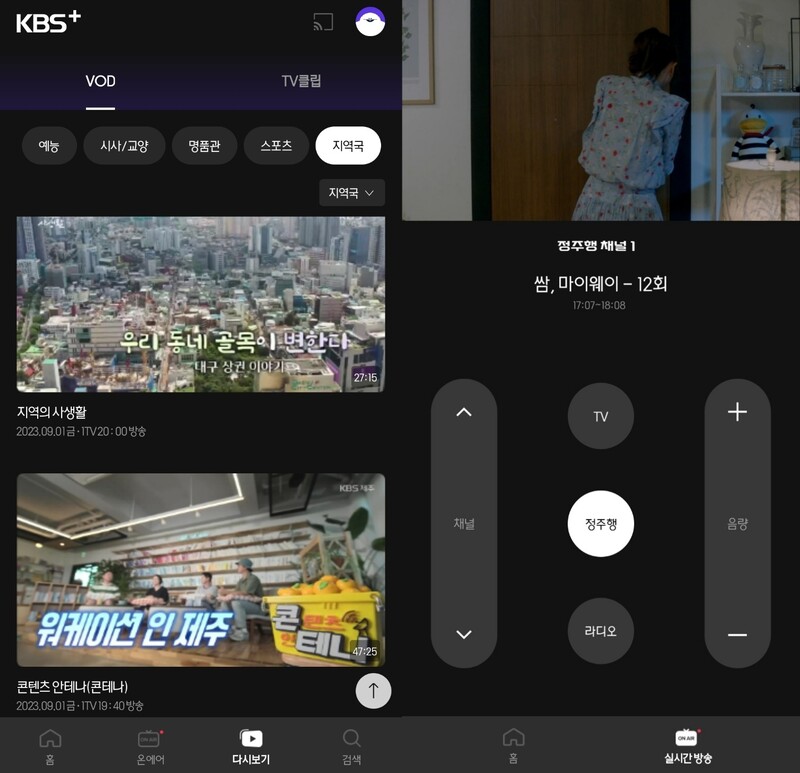Open the 지역국 region dropdown
800x773 pixels.
[x=350, y=194]
